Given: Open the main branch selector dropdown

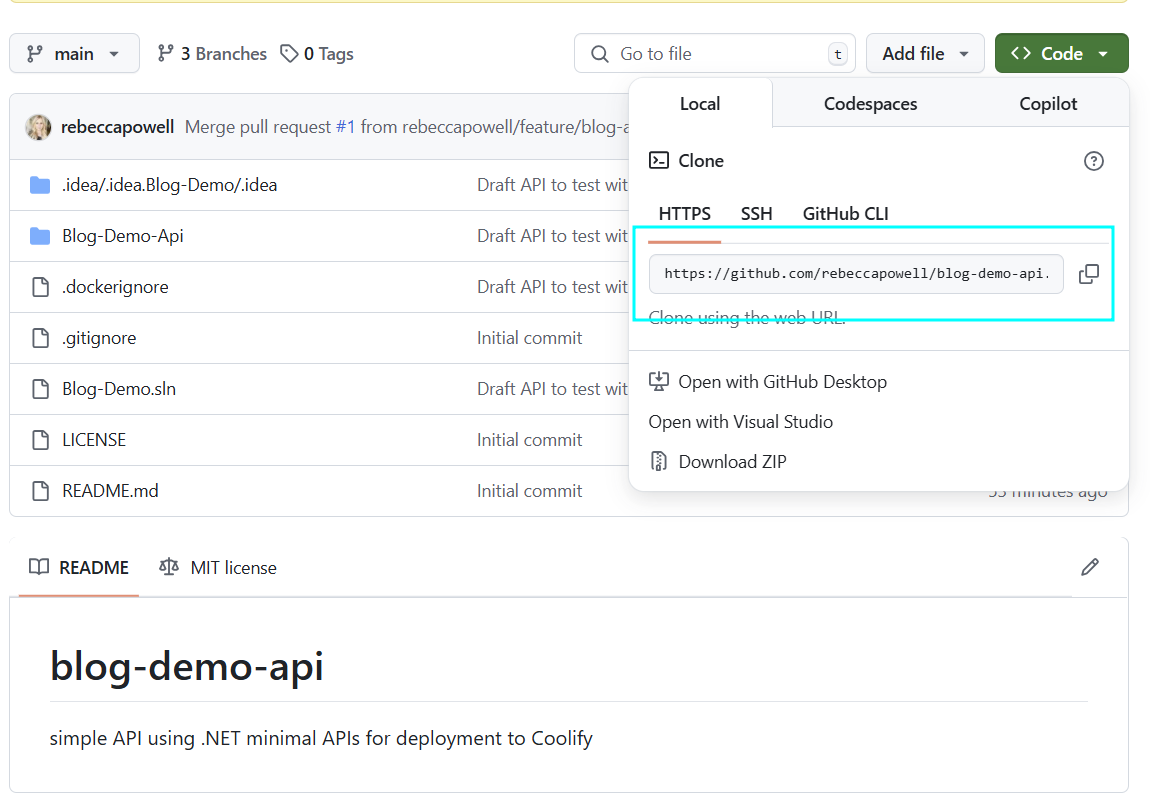Looking at the screenshot, I should click(x=74, y=53).
